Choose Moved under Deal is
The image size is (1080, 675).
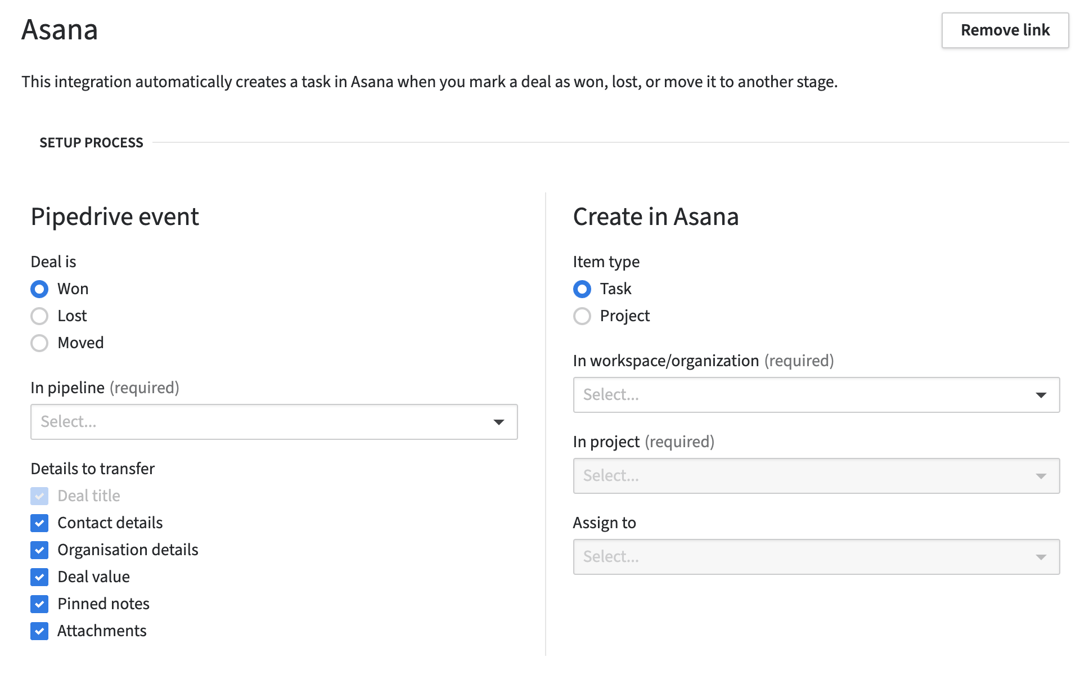click(38, 342)
